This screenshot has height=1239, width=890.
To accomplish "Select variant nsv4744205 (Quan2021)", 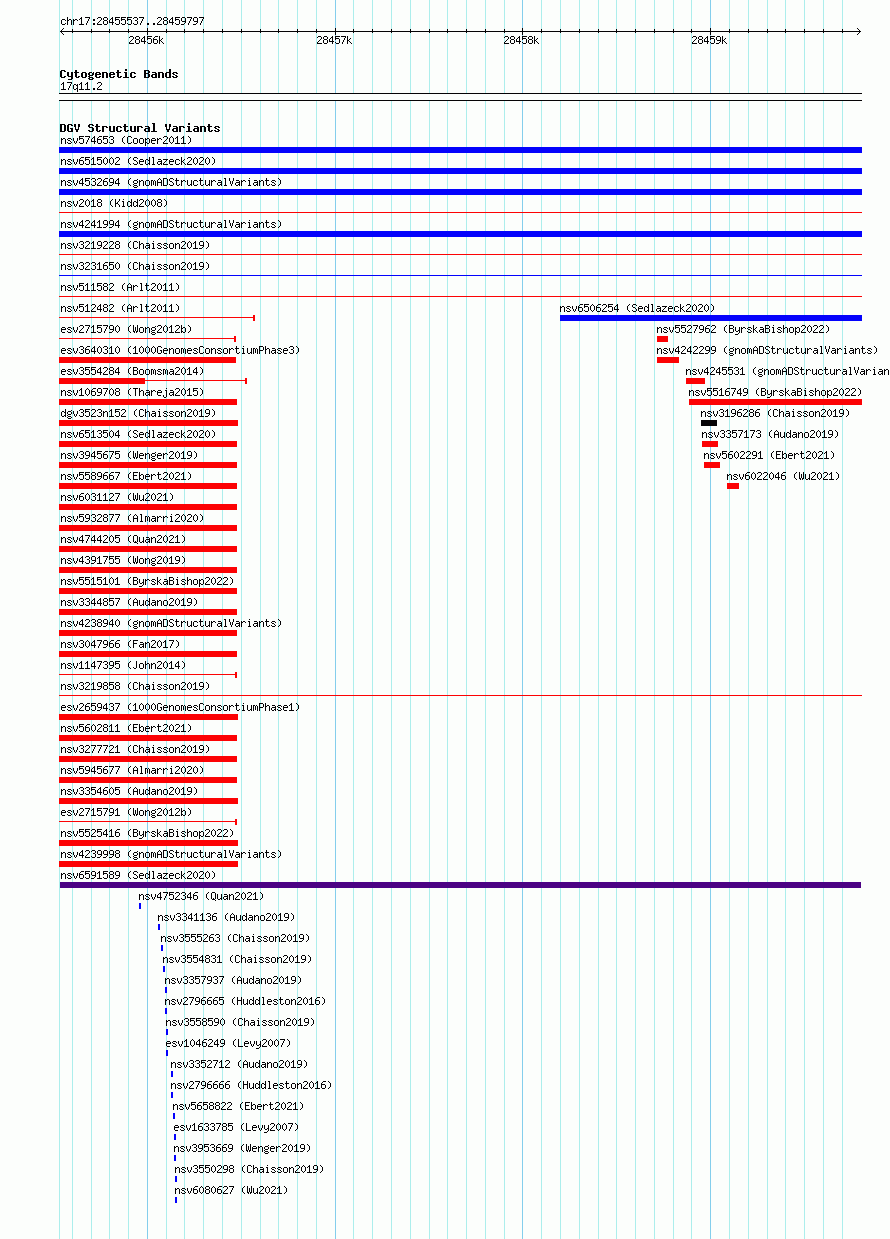I will [123, 539].
